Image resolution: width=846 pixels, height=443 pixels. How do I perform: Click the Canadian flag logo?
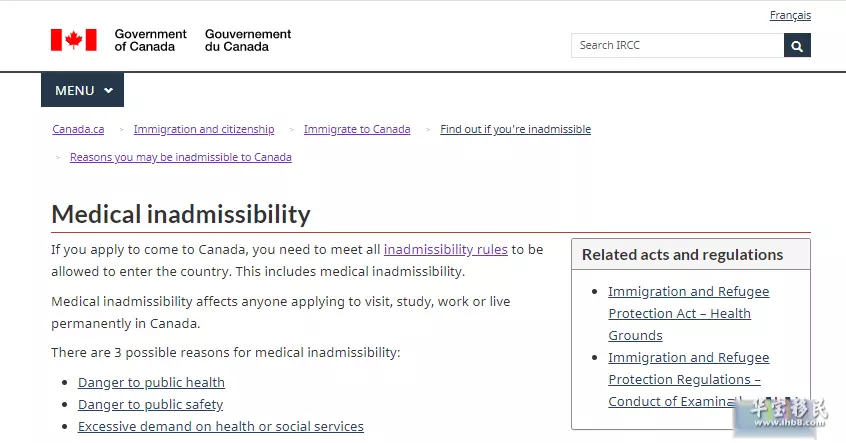pyautogui.click(x=74, y=40)
